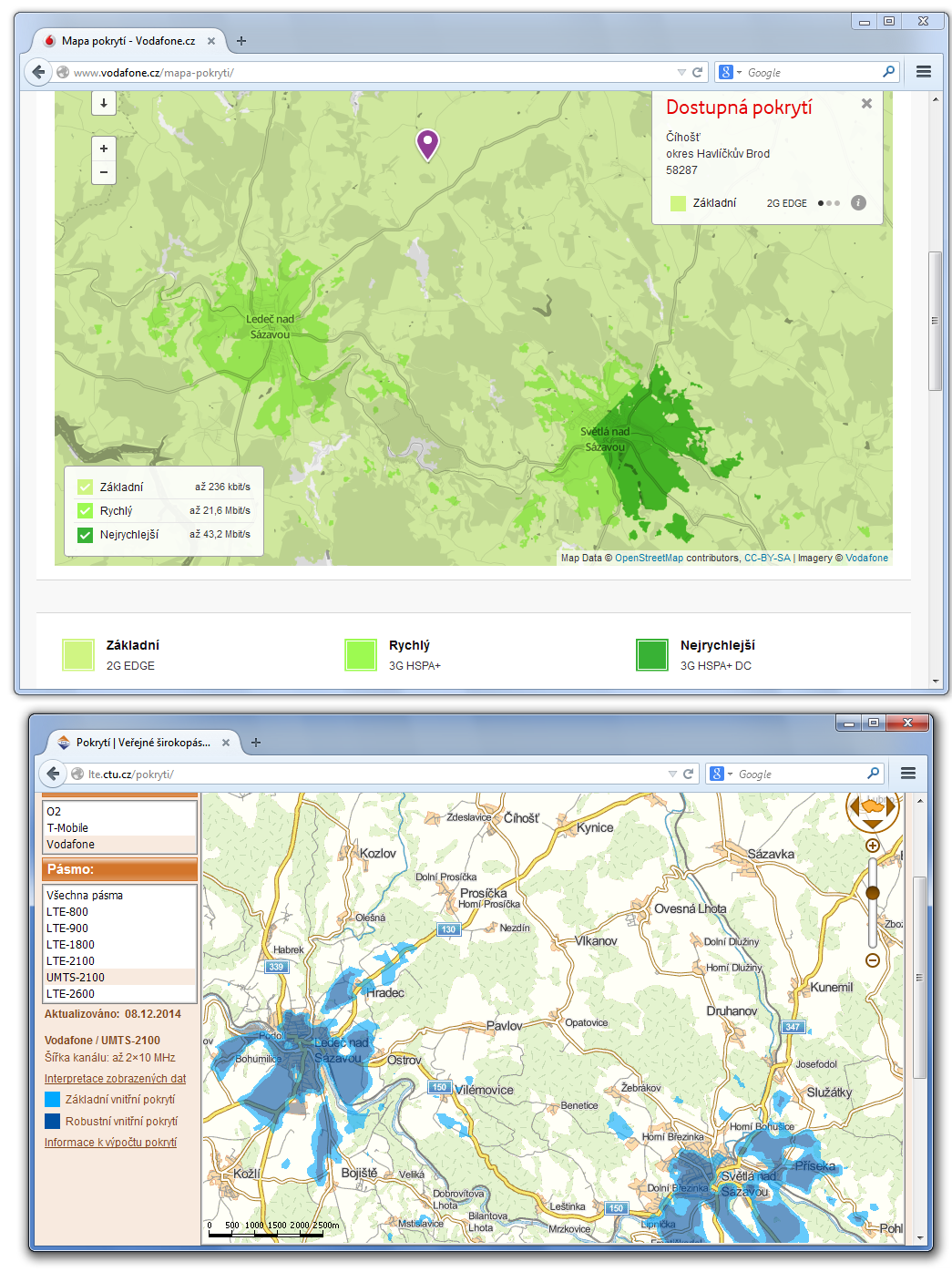Open the OpenStreetMap attribution link
Image resolution: width=952 pixels, height=1272 pixels.
649,558
